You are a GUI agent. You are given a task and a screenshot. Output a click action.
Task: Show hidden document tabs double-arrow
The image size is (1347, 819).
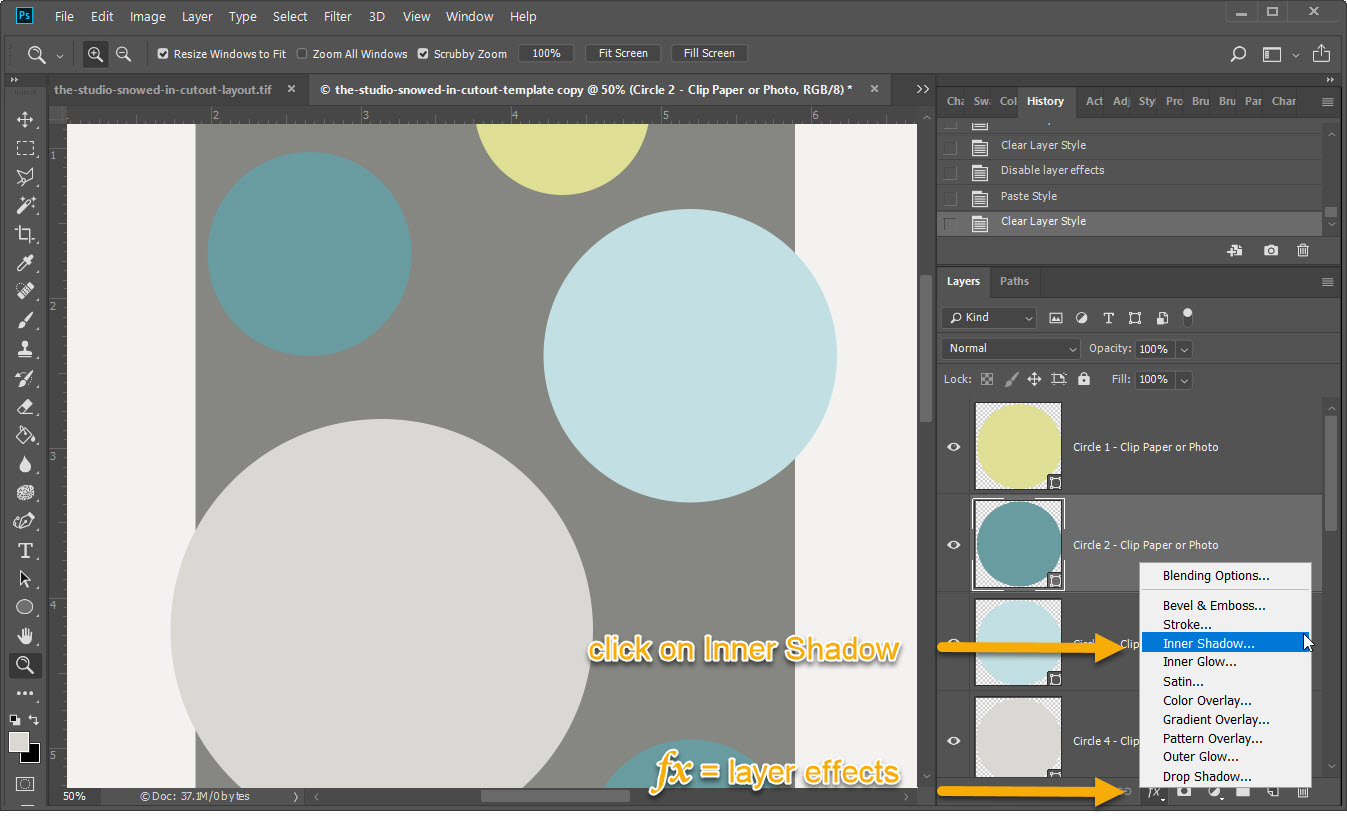pos(923,89)
